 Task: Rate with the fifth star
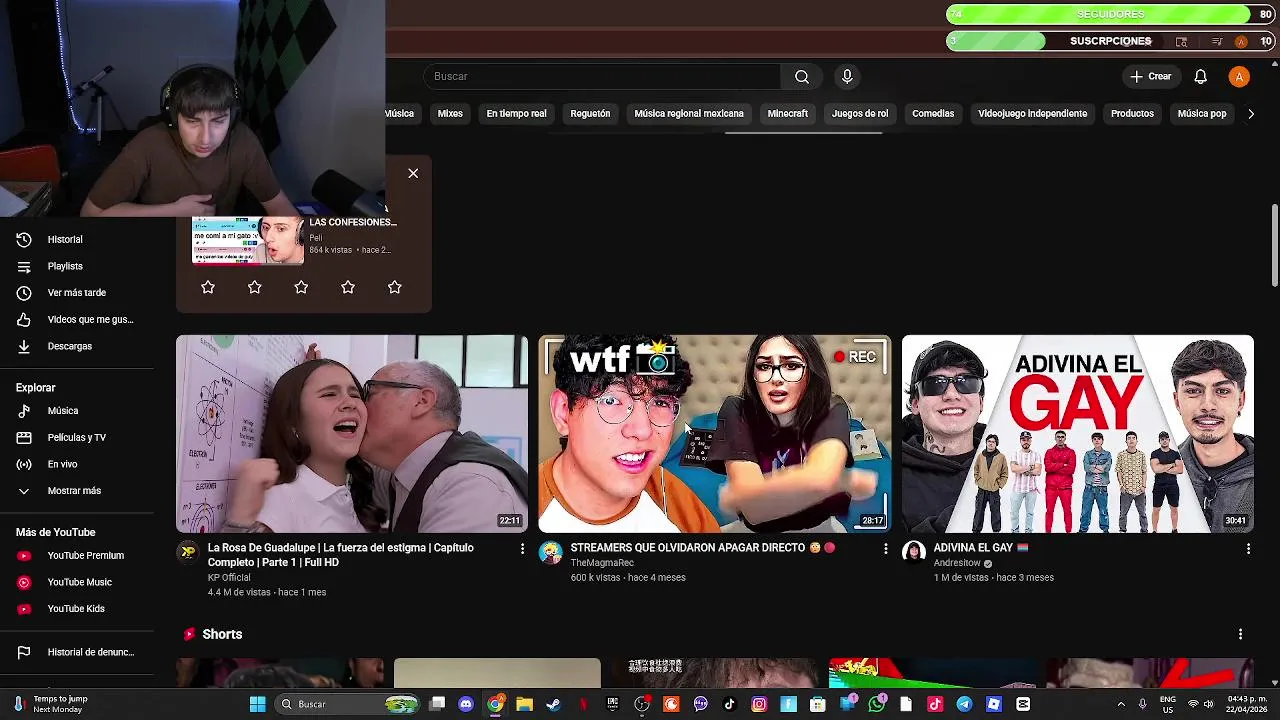tap(395, 287)
